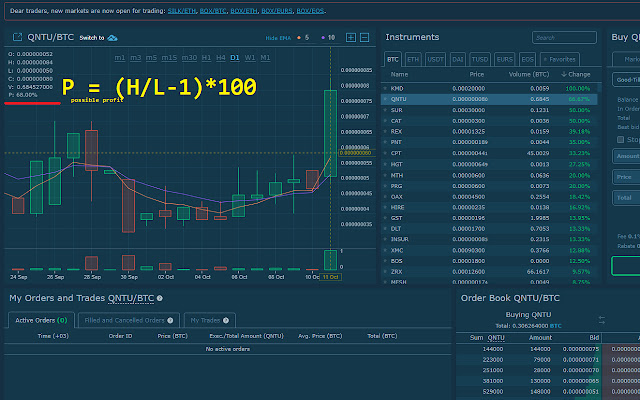The height and width of the screenshot is (400, 640).
Task: Favorite the BOS instrument star
Action: point(385,261)
